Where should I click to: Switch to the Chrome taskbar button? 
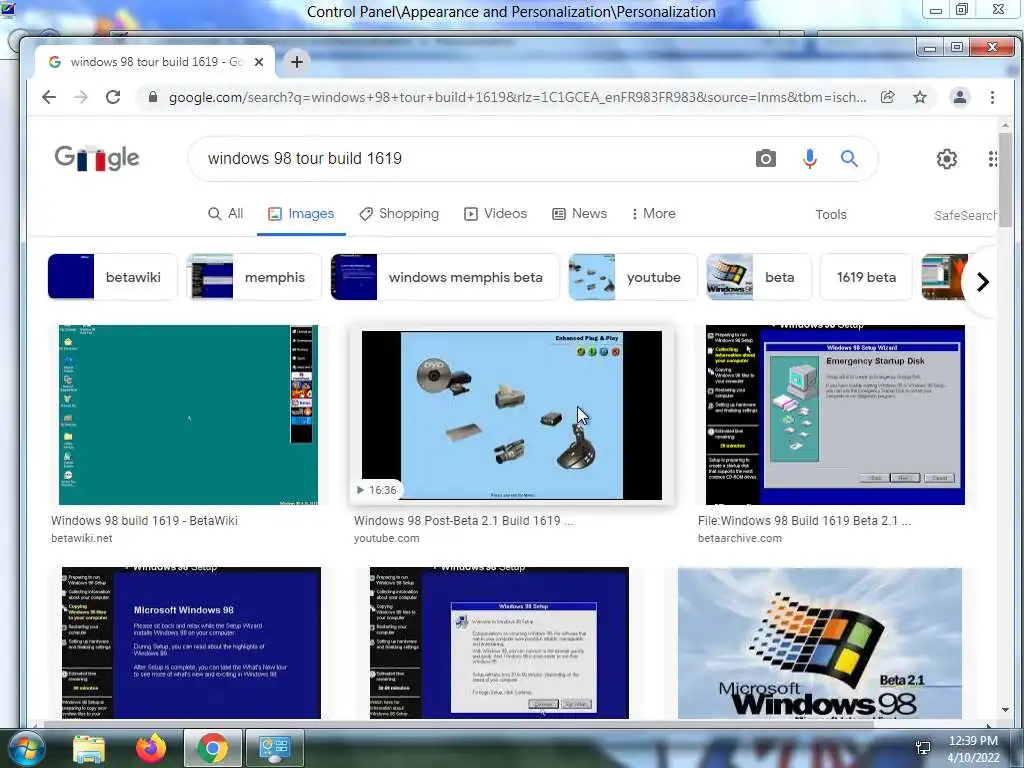pyautogui.click(x=212, y=748)
